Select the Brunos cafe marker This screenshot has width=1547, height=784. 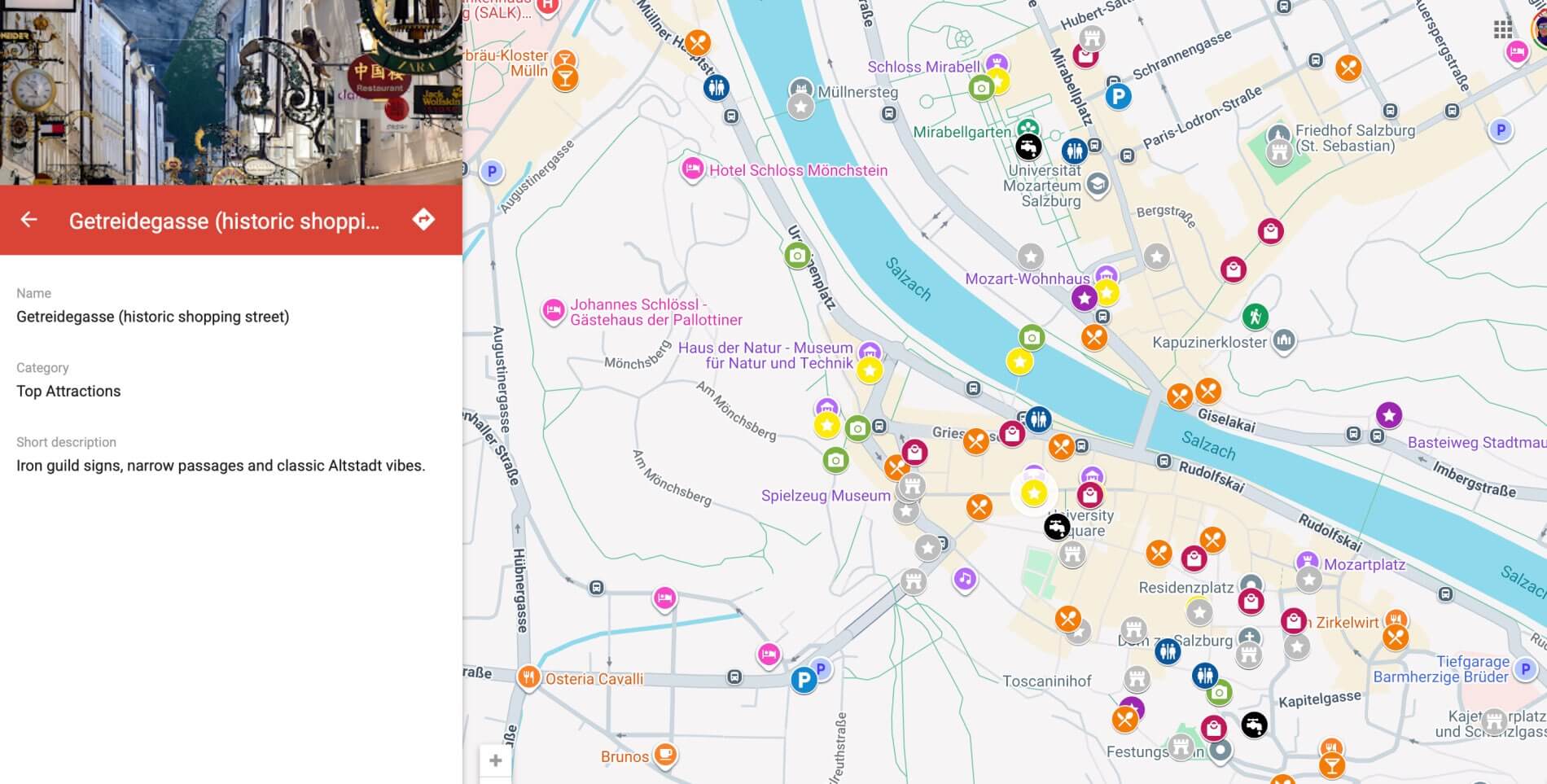click(665, 754)
